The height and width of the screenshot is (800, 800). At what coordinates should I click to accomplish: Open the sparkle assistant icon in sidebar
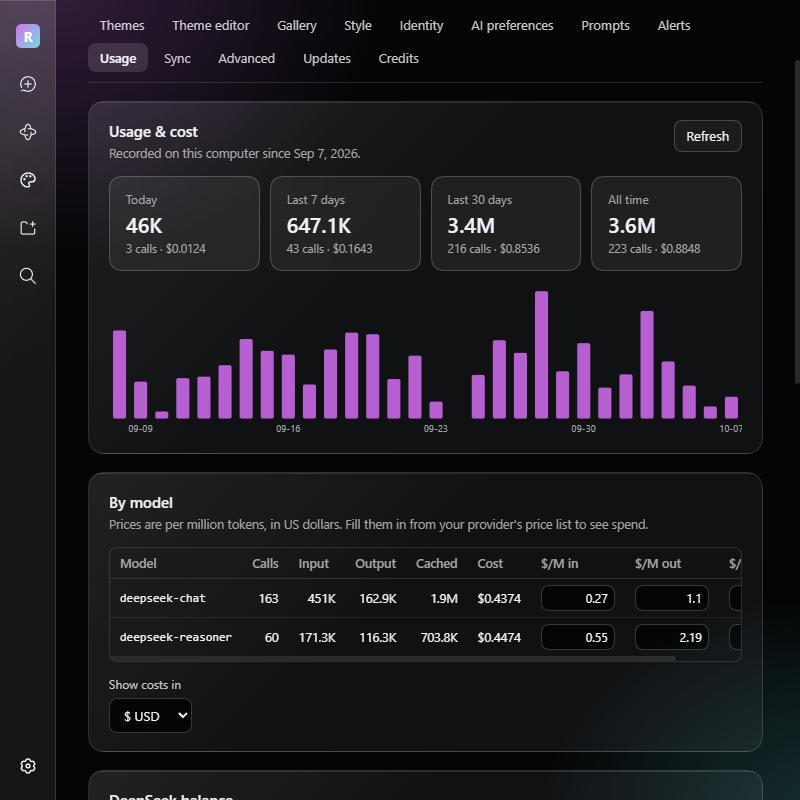pyautogui.click(x=28, y=132)
